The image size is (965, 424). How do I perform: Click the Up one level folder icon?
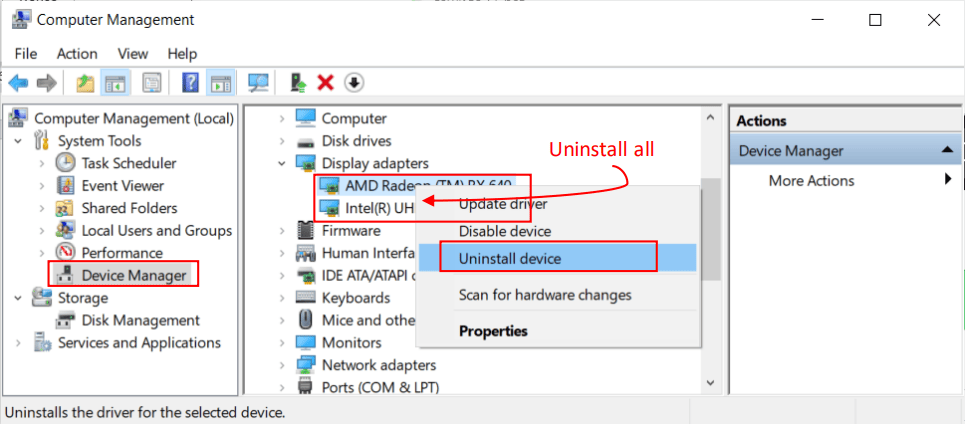click(x=86, y=83)
